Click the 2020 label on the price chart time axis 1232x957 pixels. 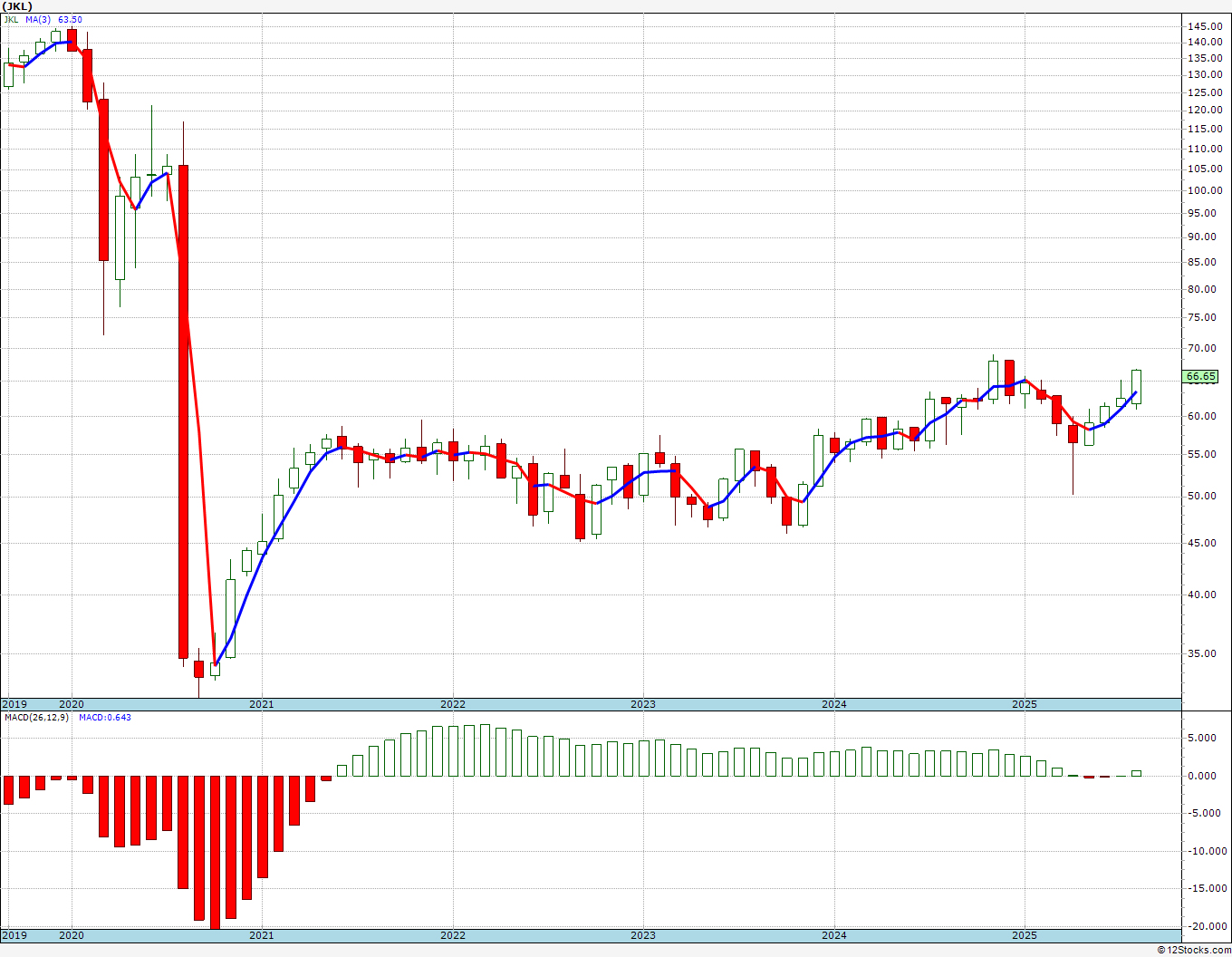(x=71, y=704)
